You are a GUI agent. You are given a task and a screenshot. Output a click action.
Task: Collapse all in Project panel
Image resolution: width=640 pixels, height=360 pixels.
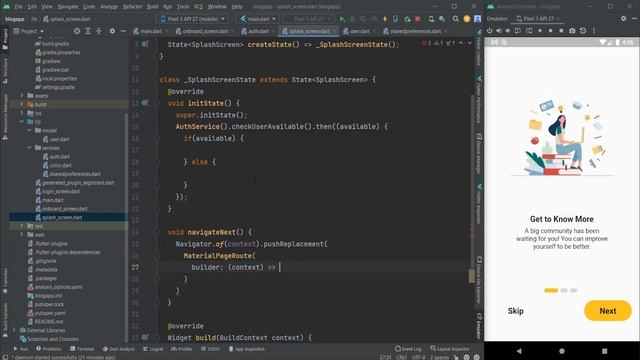pyautogui.click(x=99, y=31)
